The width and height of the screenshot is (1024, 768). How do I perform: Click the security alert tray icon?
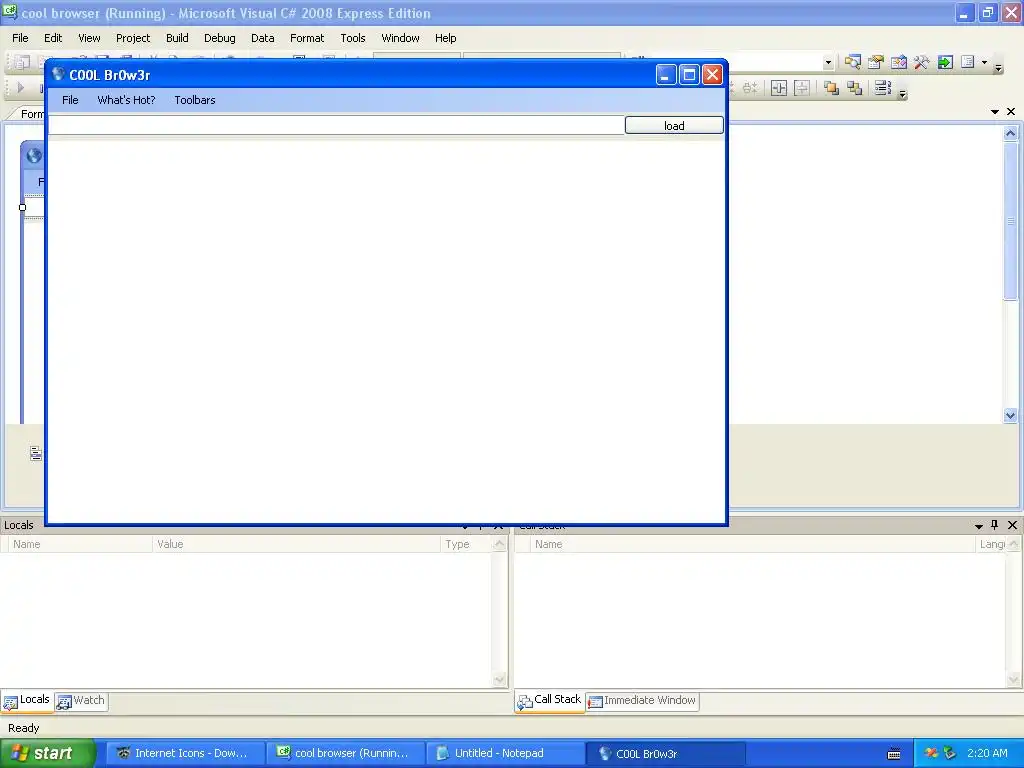[x=931, y=753]
